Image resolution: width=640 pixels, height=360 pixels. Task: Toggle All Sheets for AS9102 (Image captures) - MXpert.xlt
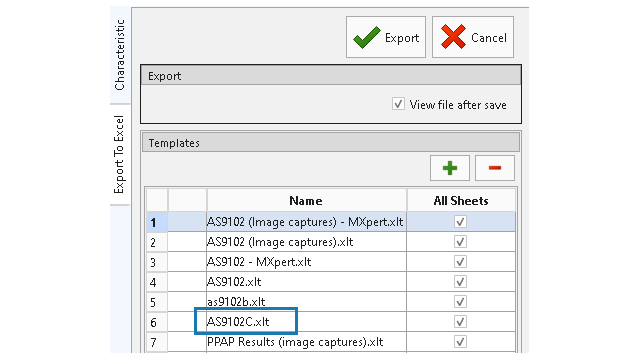click(x=460, y=222)
